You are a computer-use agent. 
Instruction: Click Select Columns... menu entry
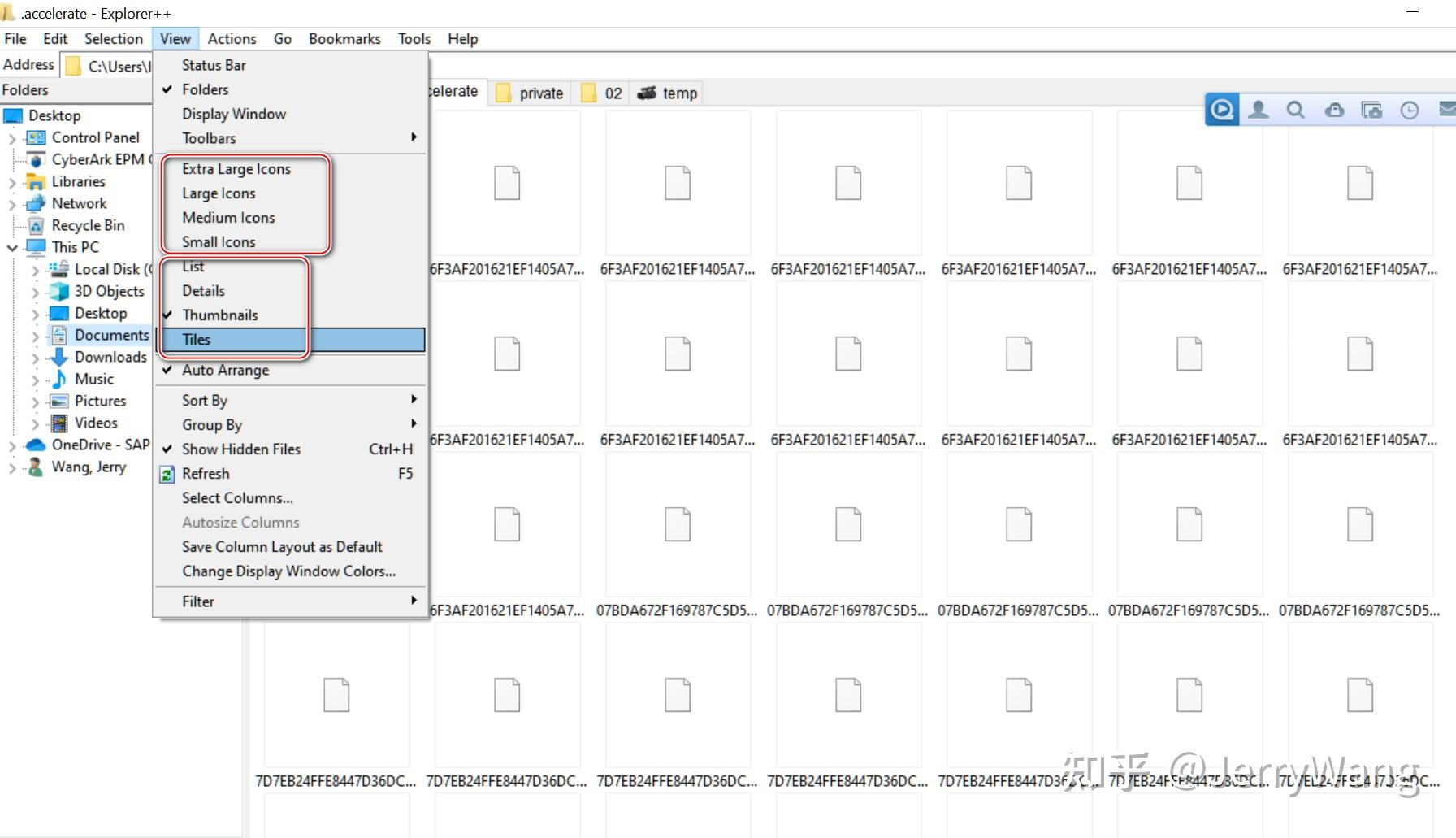291,497
